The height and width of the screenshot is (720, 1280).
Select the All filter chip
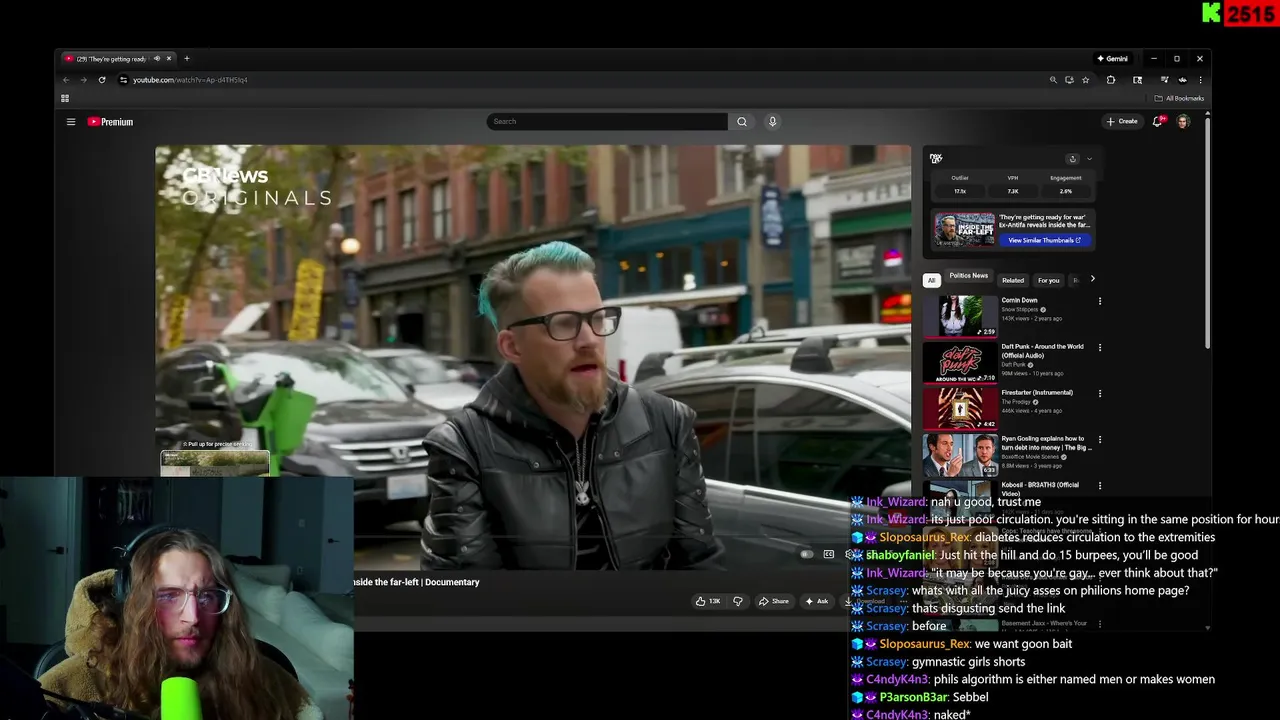coord(931,280)
